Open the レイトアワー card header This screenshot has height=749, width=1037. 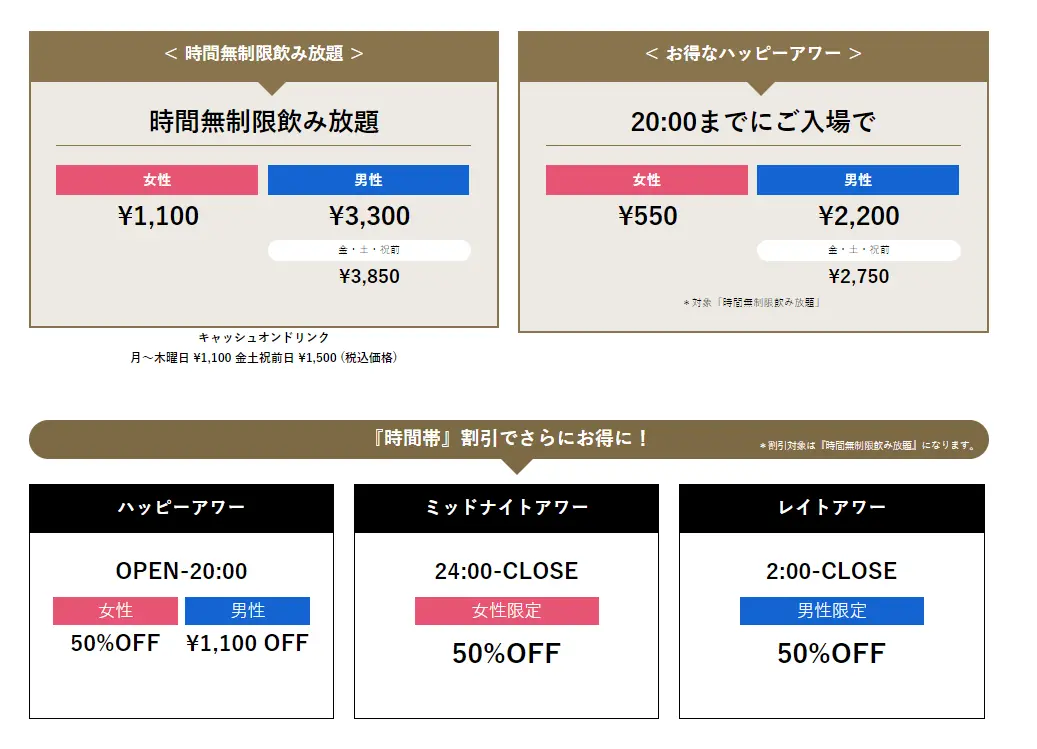coord(832,508)
